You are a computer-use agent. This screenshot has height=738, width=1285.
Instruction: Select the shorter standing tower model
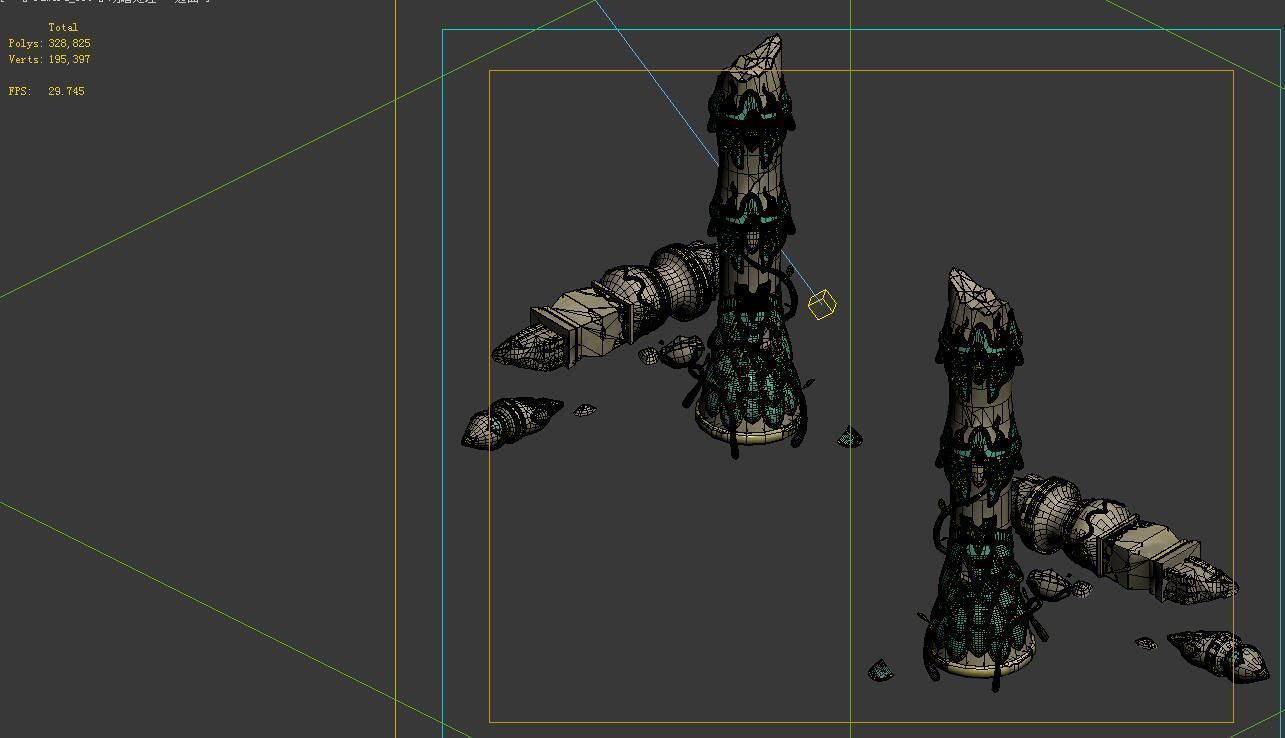(x=980, y=480)
